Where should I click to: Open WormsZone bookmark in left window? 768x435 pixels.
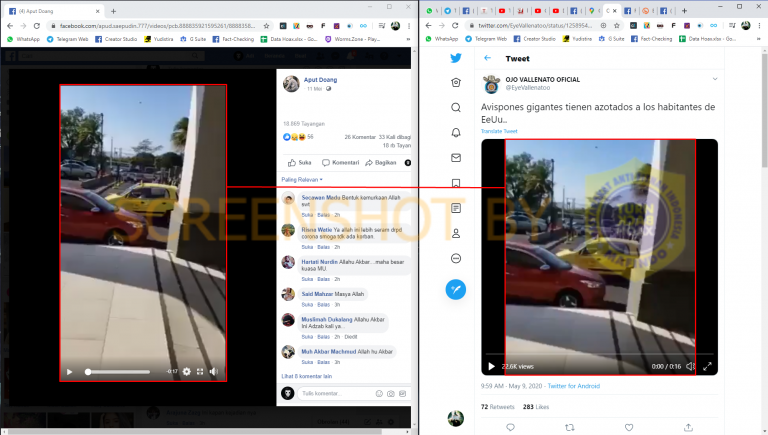pyautogui.click(x=353, y=39)
